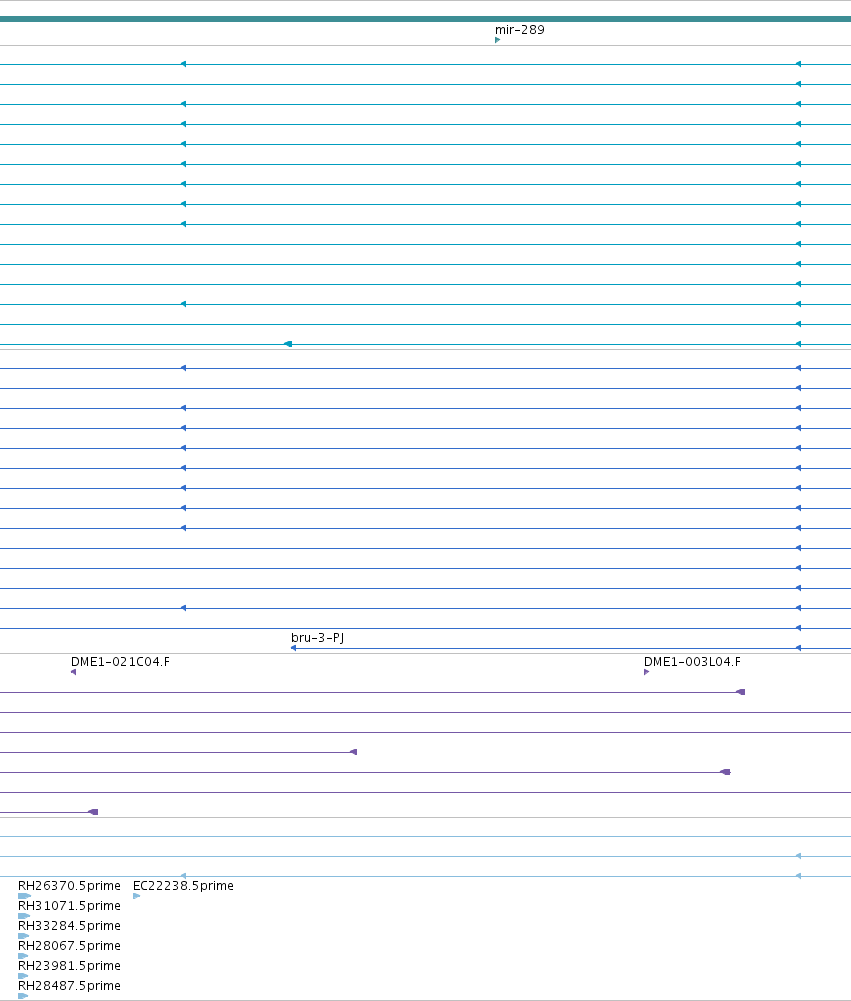Image resolution: width=851 pixels, height=1001 pixels.
Task: Click the RH31071.5prime label
Action: (x=69, y=905)
